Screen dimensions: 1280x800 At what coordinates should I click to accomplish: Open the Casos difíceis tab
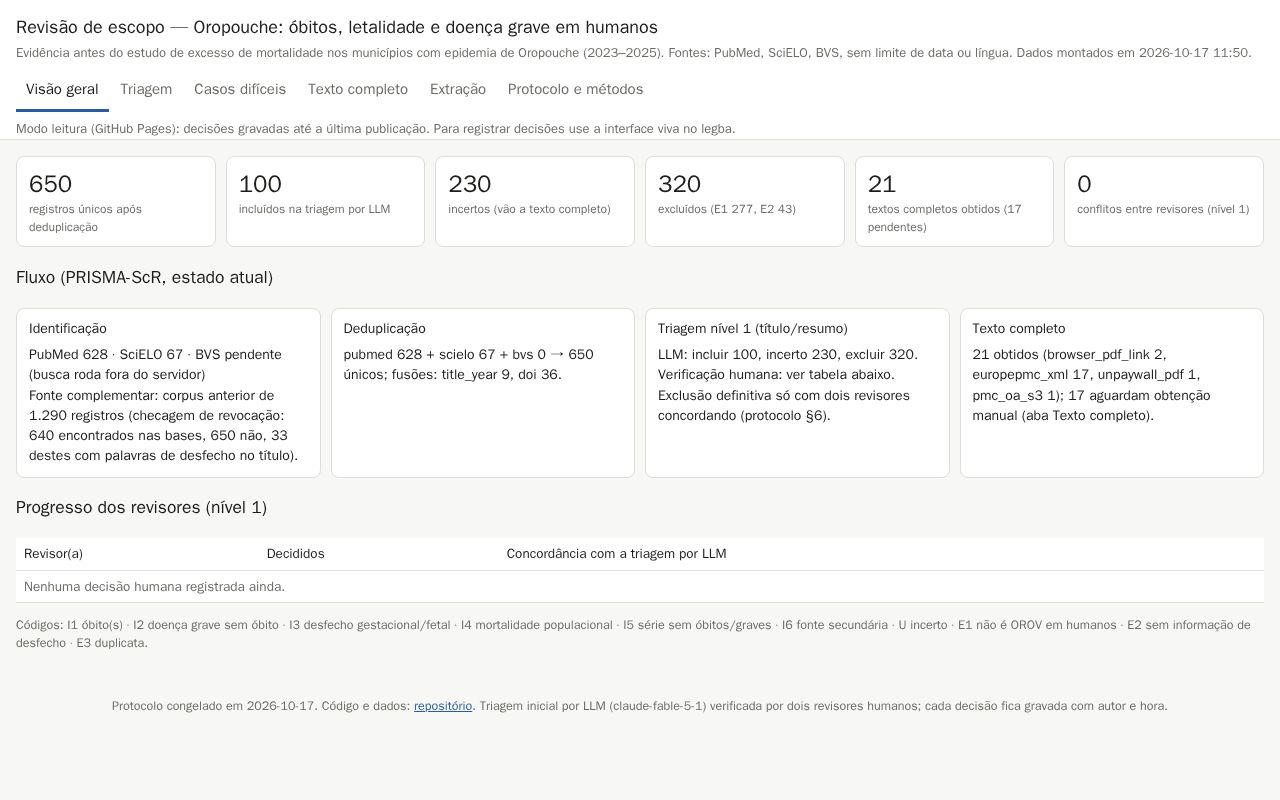point(240,90)
